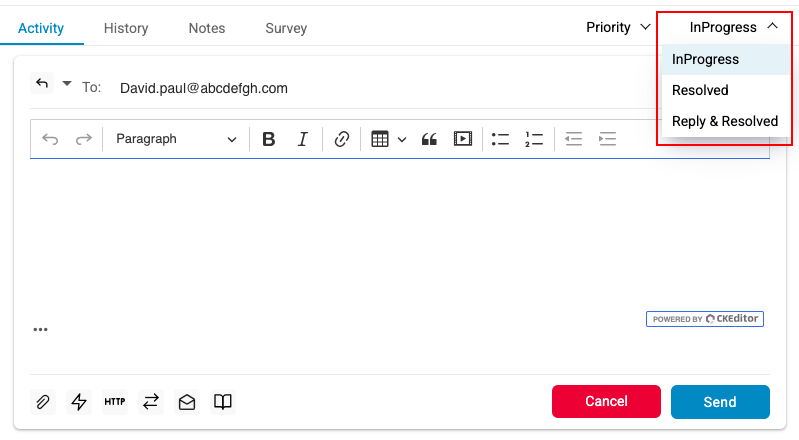The height and width of the screenshot is (440, 799).
Task: Expand the Priority dropdown
Action: pos(618,28)
